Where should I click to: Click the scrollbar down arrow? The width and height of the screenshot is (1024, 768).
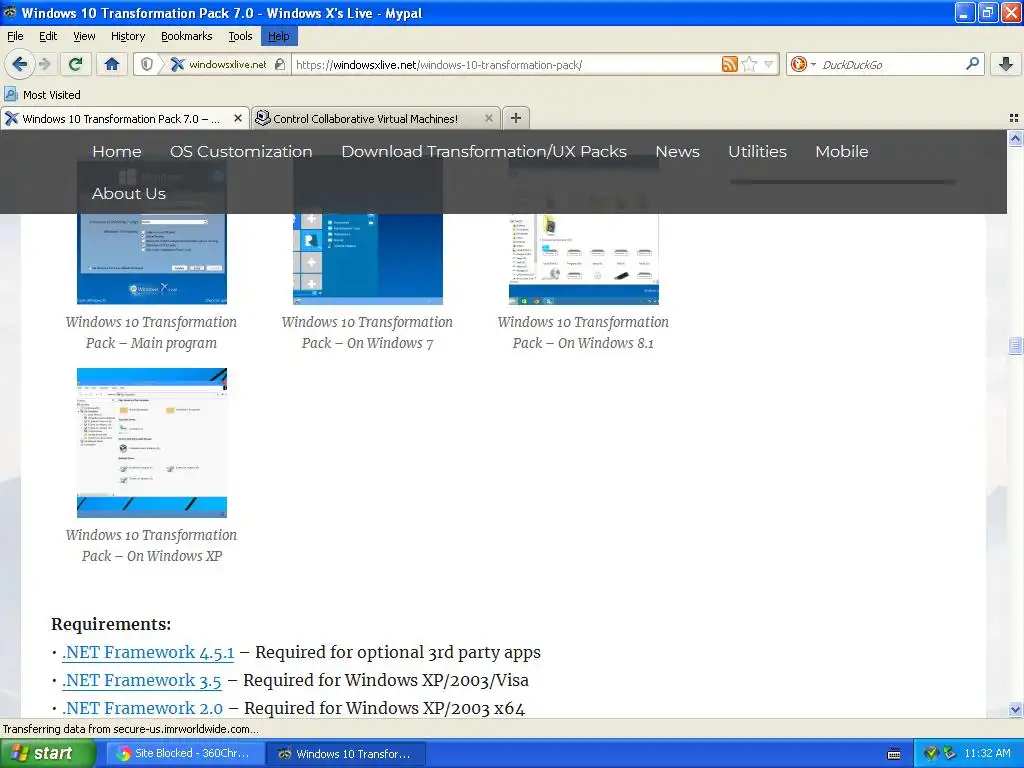point(1015,709)
